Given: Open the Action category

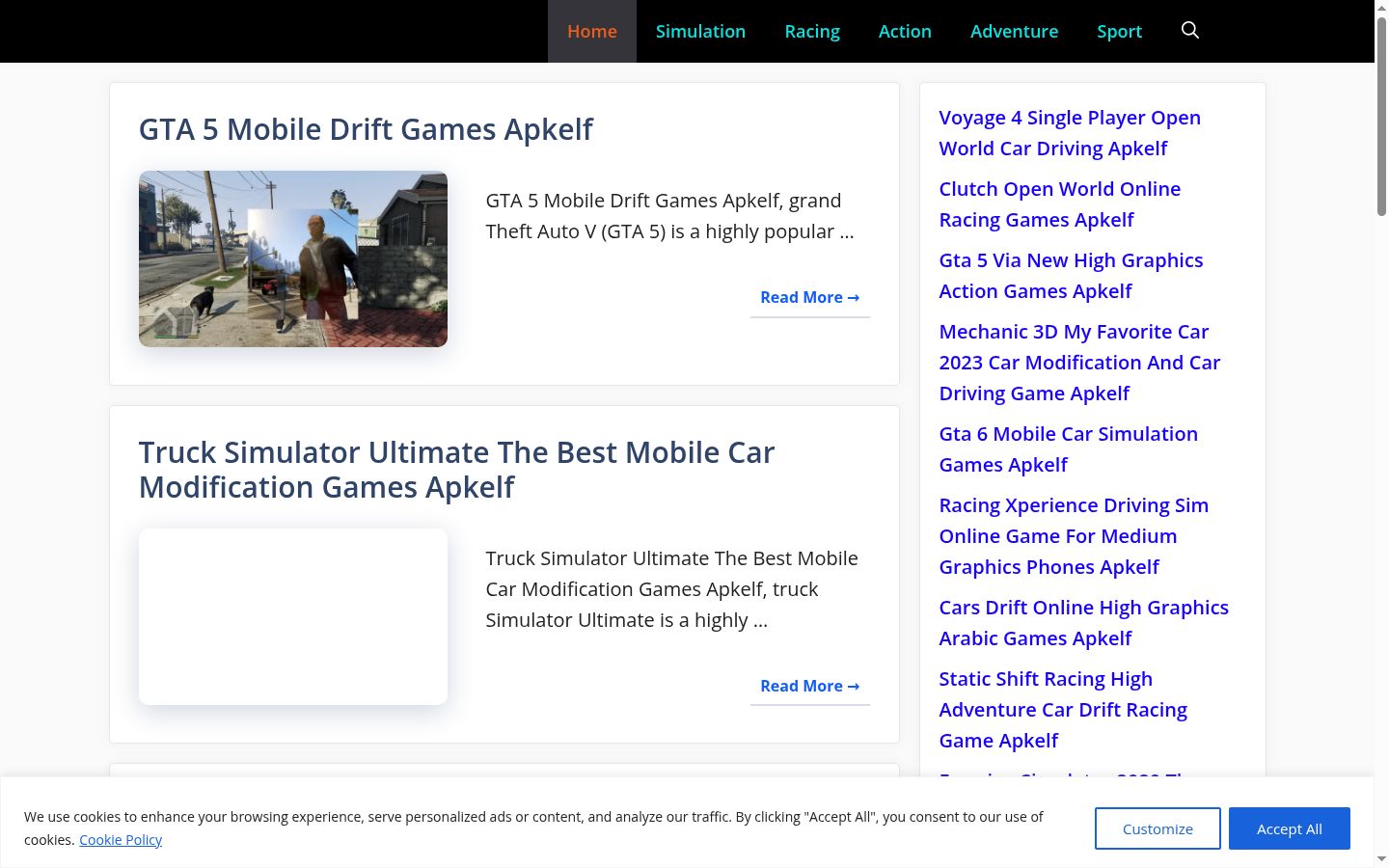Looking at the screenshot, I should [x=905, y=31].
